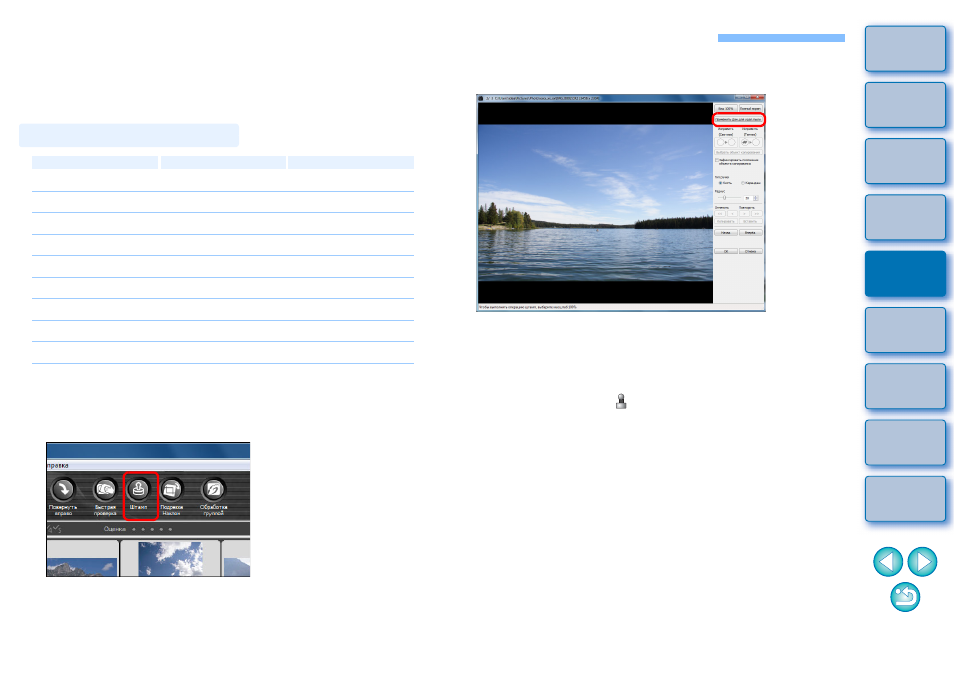Click the Full screen button in stamp window
This screenshot has width=954, height=674.
tap(750, 108)
